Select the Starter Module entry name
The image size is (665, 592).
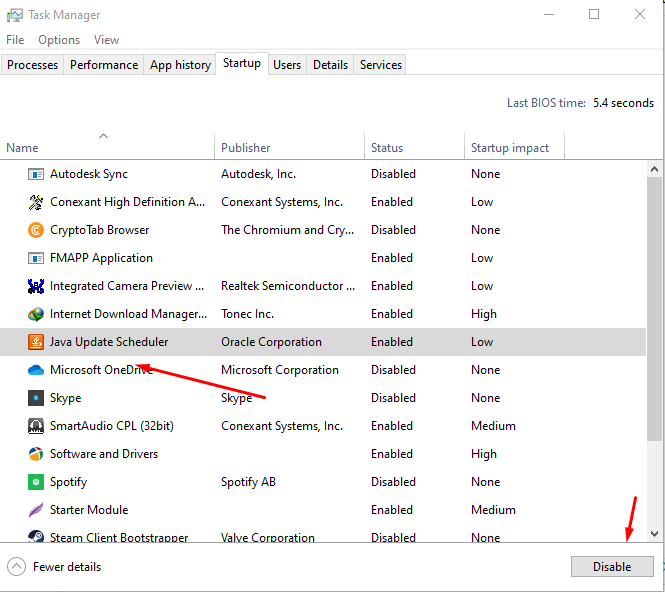tap(89, 510)
